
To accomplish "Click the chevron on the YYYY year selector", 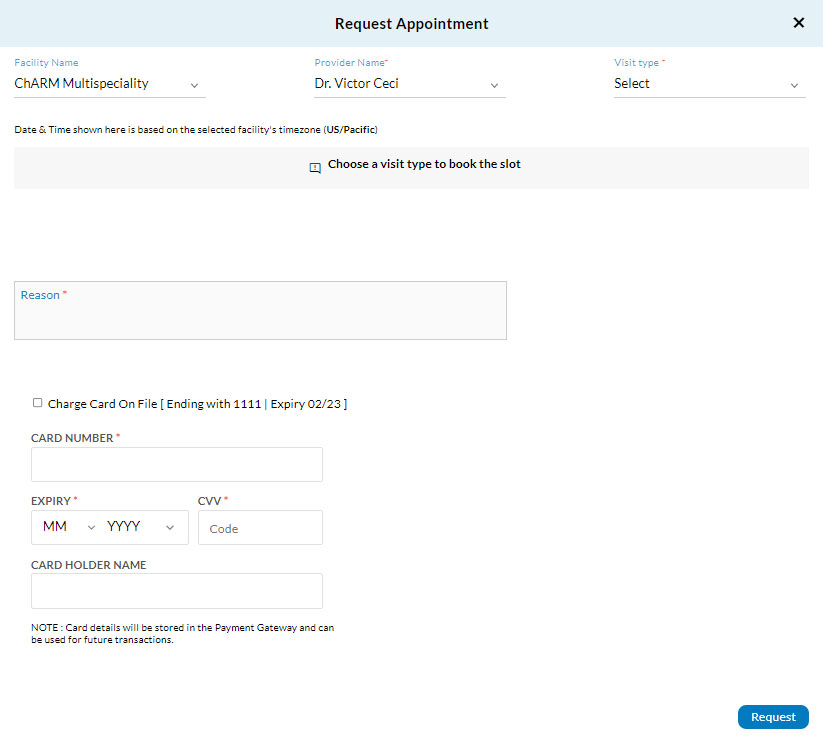I will pos(169,526).
